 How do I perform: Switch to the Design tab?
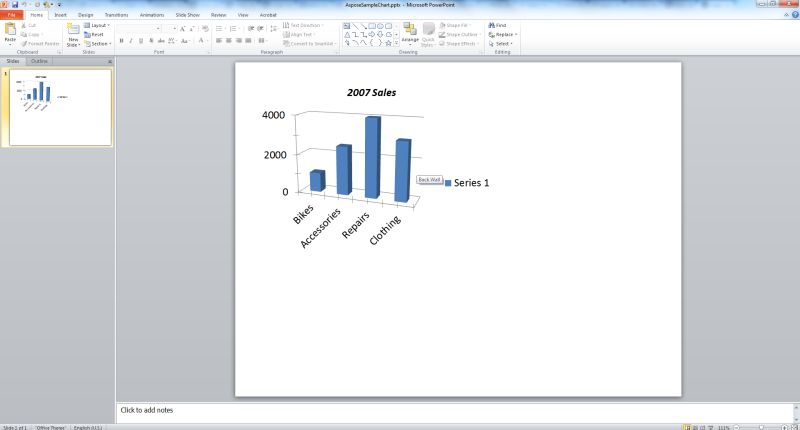(85, 15)
